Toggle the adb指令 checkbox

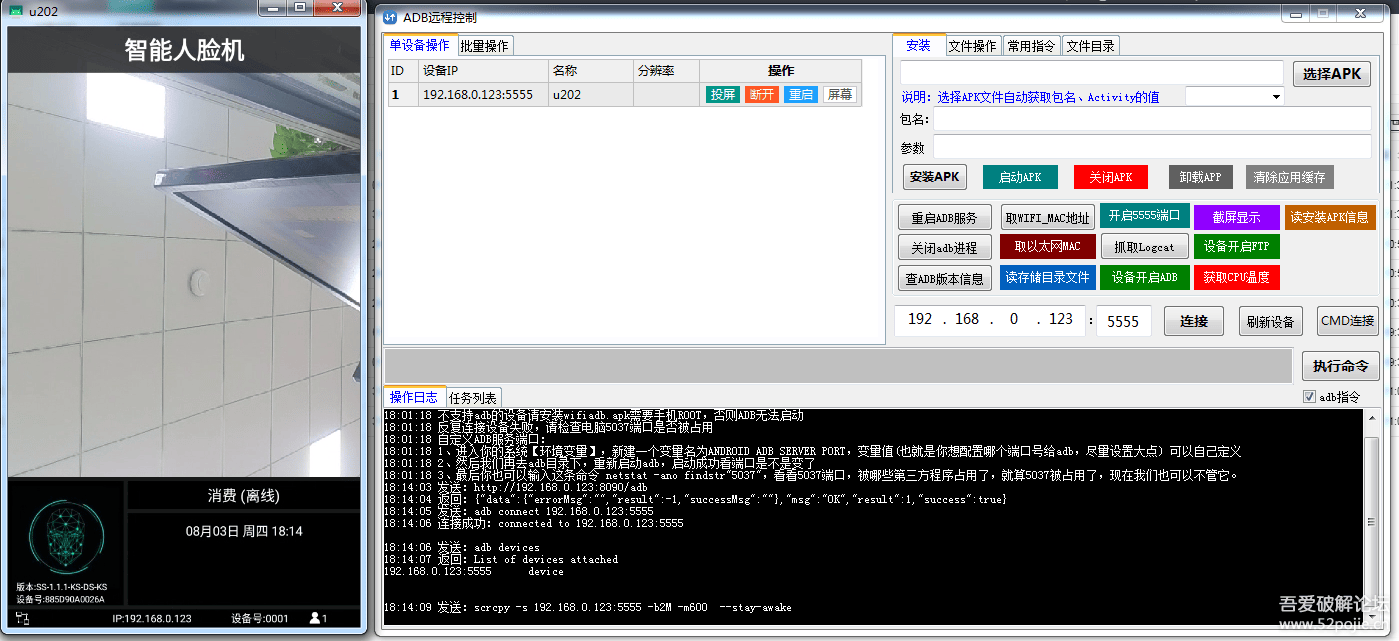pos(1309,397)
